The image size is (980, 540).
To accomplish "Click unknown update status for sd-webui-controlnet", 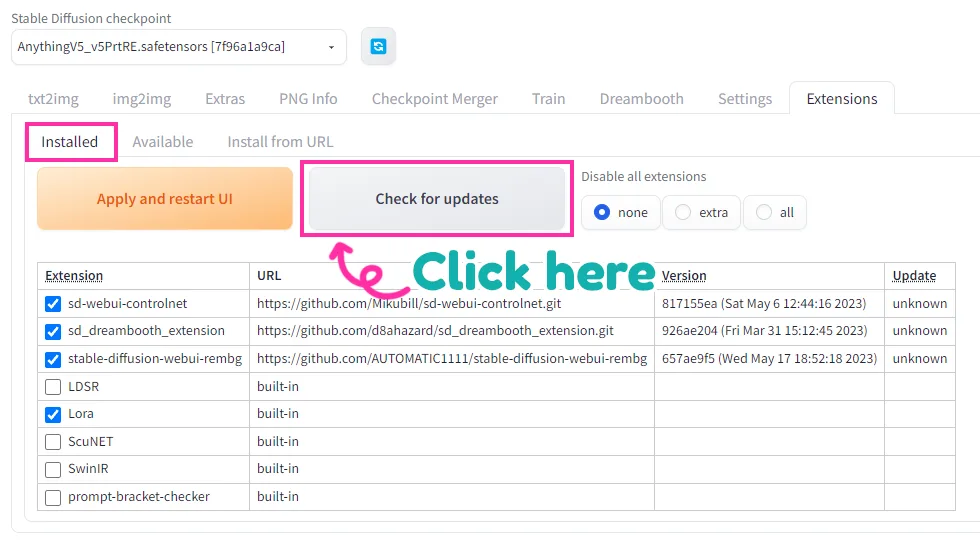I will 919,304.
